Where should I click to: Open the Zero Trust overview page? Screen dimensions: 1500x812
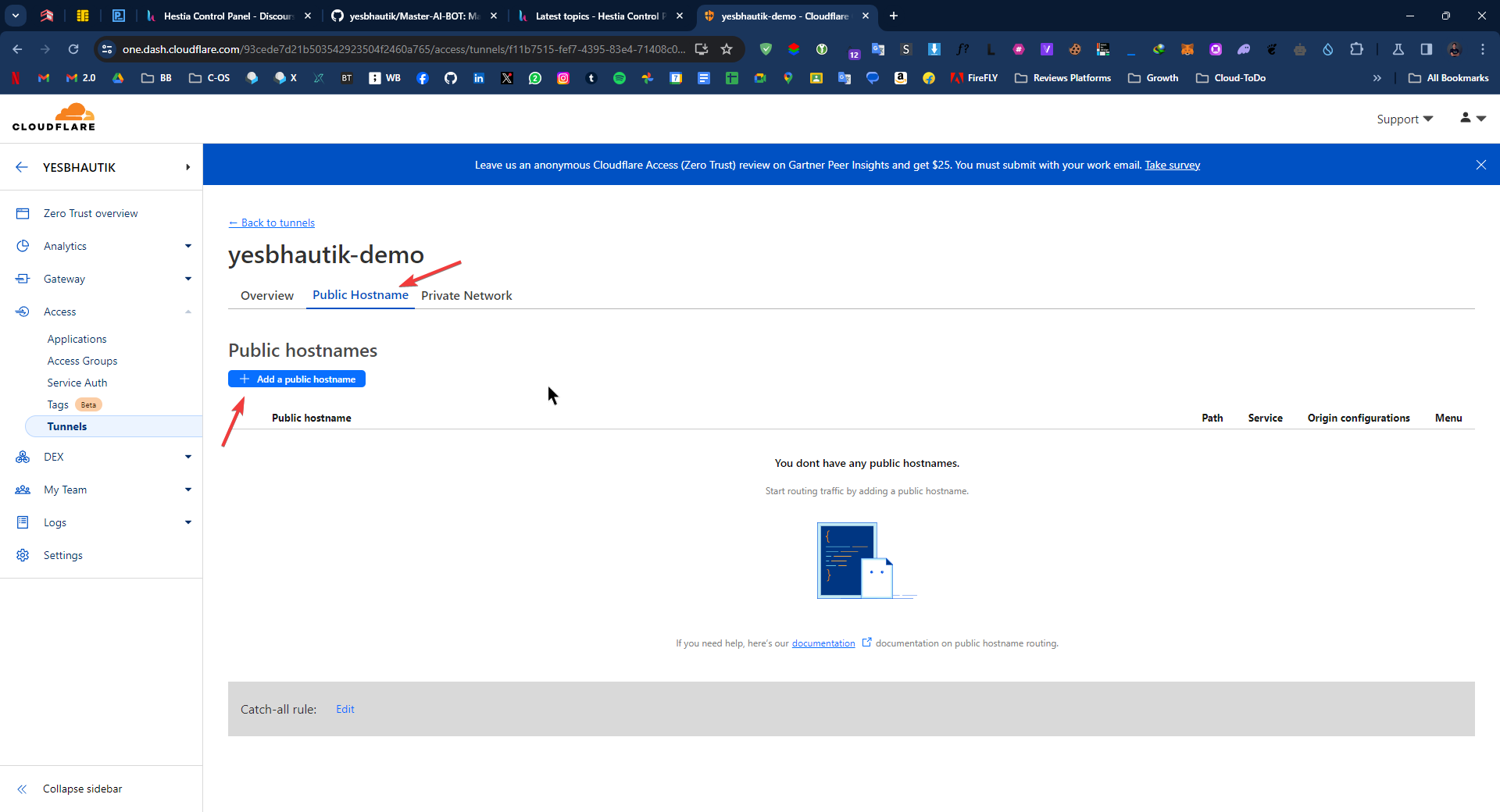coord(91,213)
